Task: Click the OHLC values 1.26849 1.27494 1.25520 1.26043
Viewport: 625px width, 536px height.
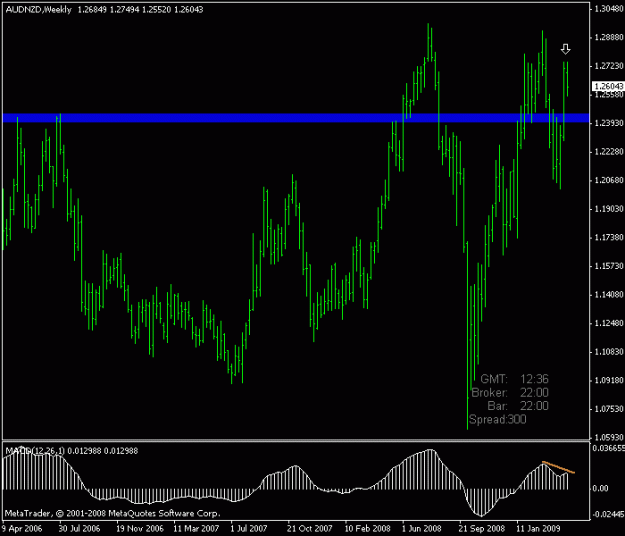Action: (140, 10)
